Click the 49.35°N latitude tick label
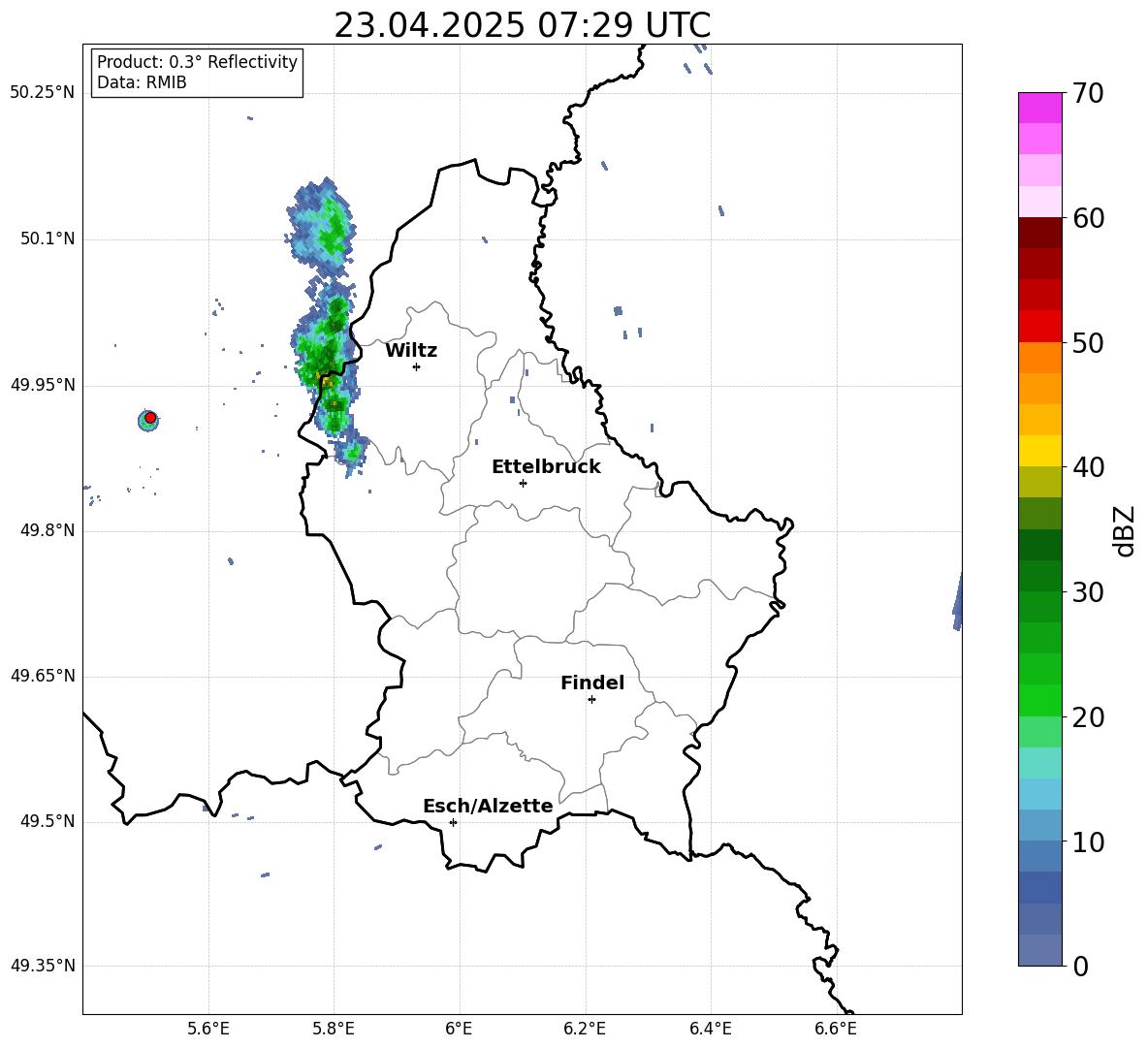Screen dimensions: 1148x1048 point(43,966)
